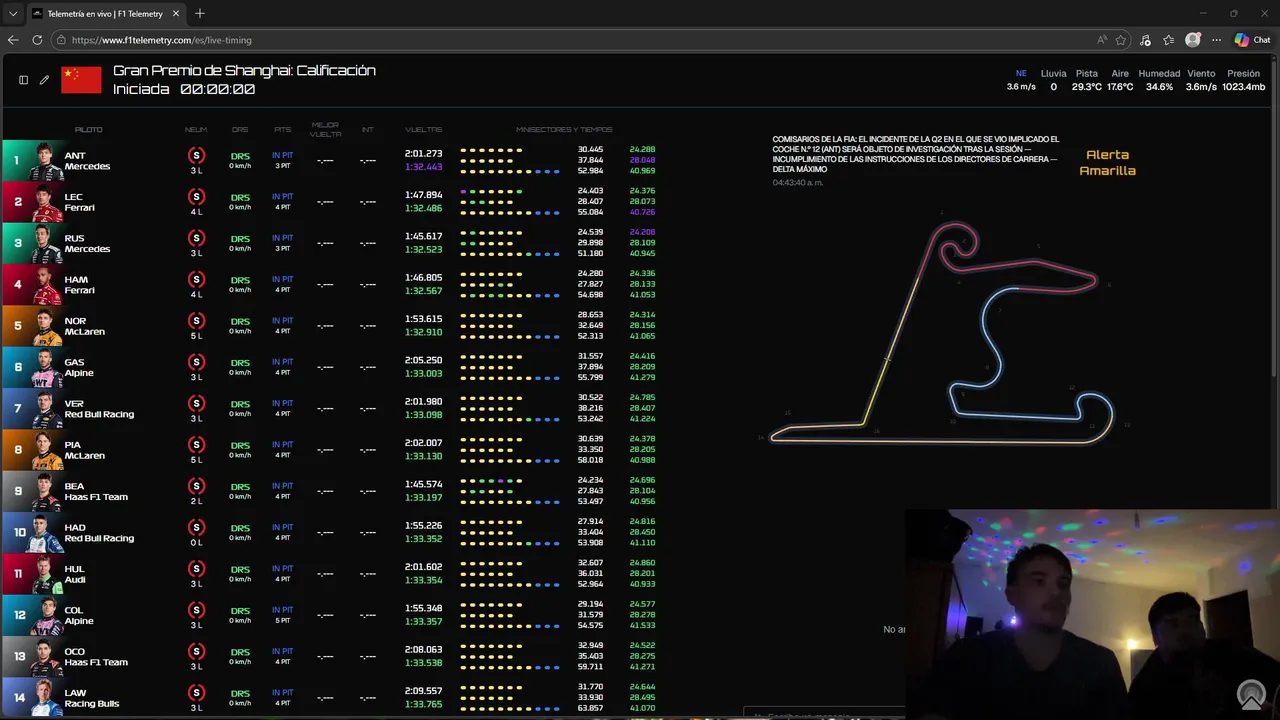Click the MINISECTORES Y TIEMPOS column header
Viewport: 1280px width, 720px height.
click(x=564, y=130)
